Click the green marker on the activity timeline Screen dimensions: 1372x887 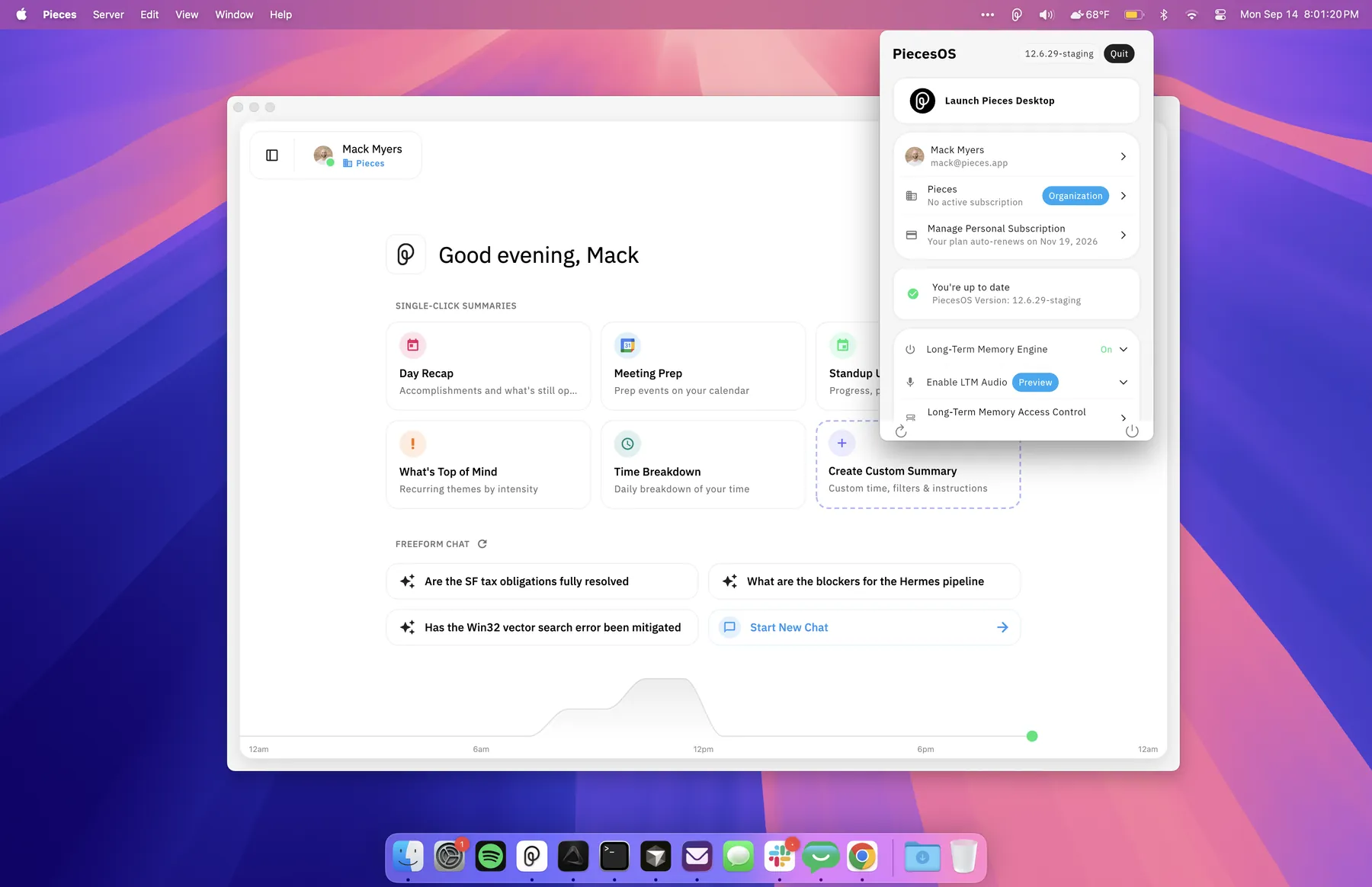click(1032, 736)
